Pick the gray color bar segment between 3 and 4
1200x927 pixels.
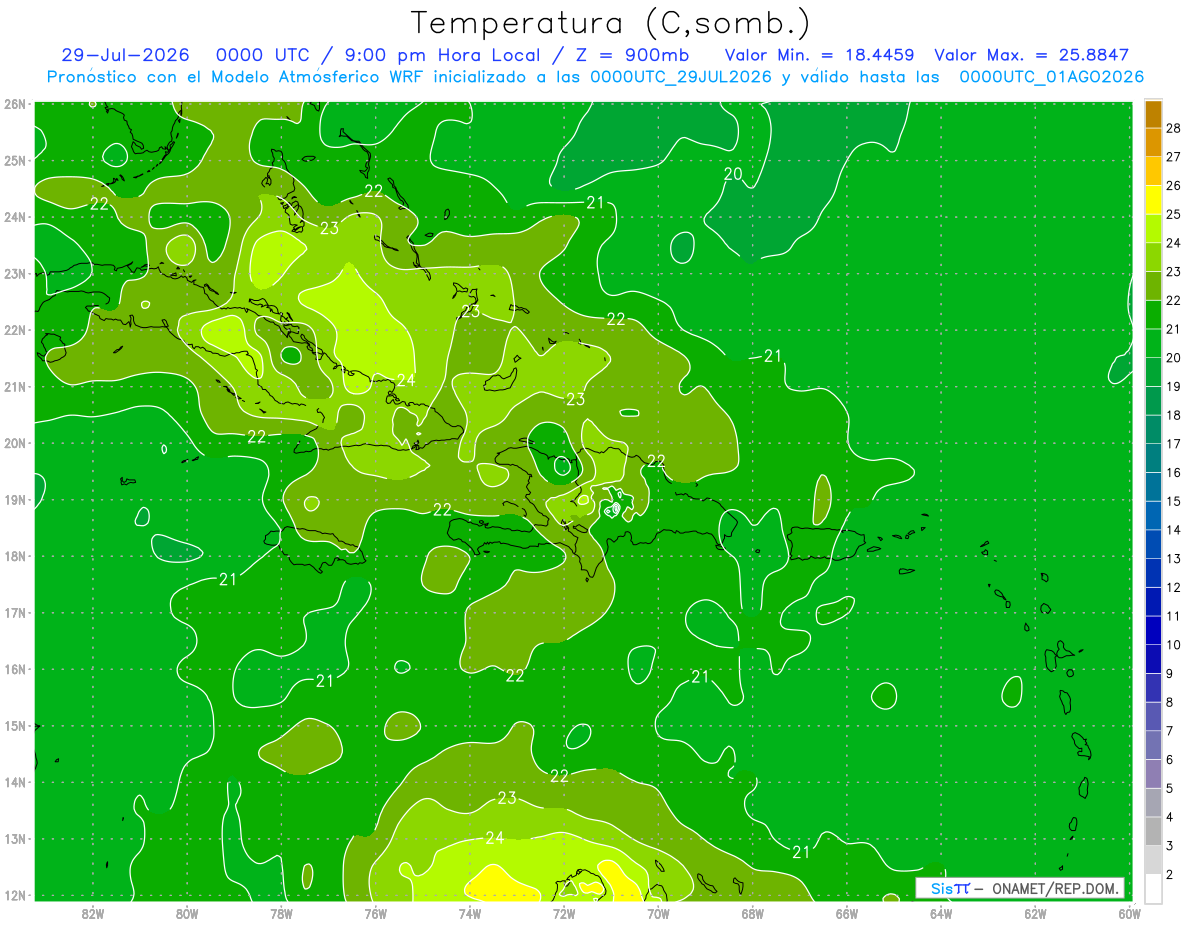(x=1153, y=831)
